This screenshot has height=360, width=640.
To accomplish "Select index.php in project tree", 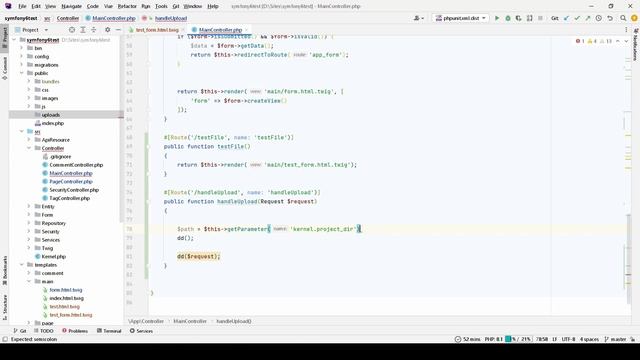I will [53, 123].
